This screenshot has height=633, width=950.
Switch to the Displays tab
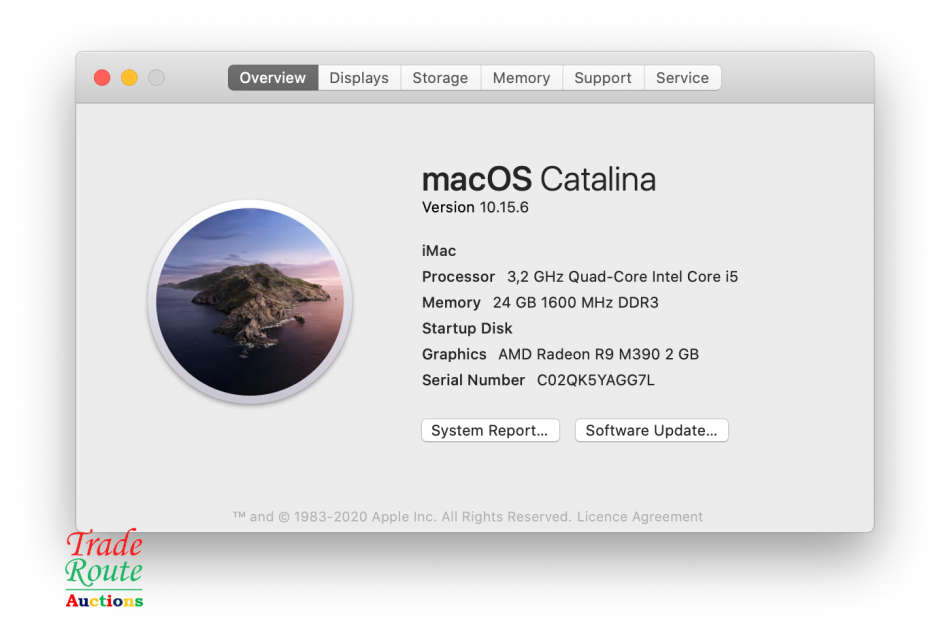point(358,77)
